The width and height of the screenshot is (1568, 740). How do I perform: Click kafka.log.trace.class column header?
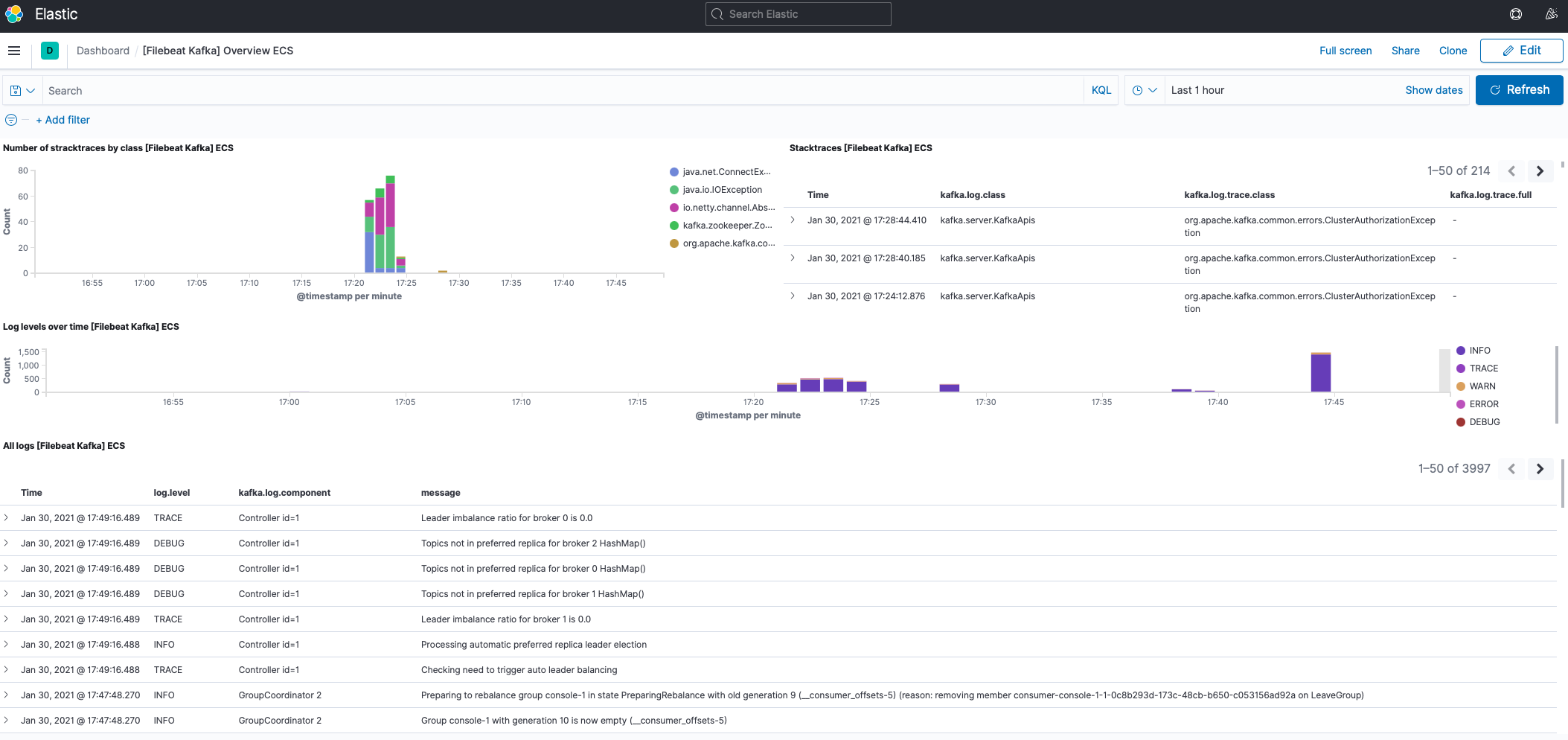pyautogui.click(x=1229, y=195)
